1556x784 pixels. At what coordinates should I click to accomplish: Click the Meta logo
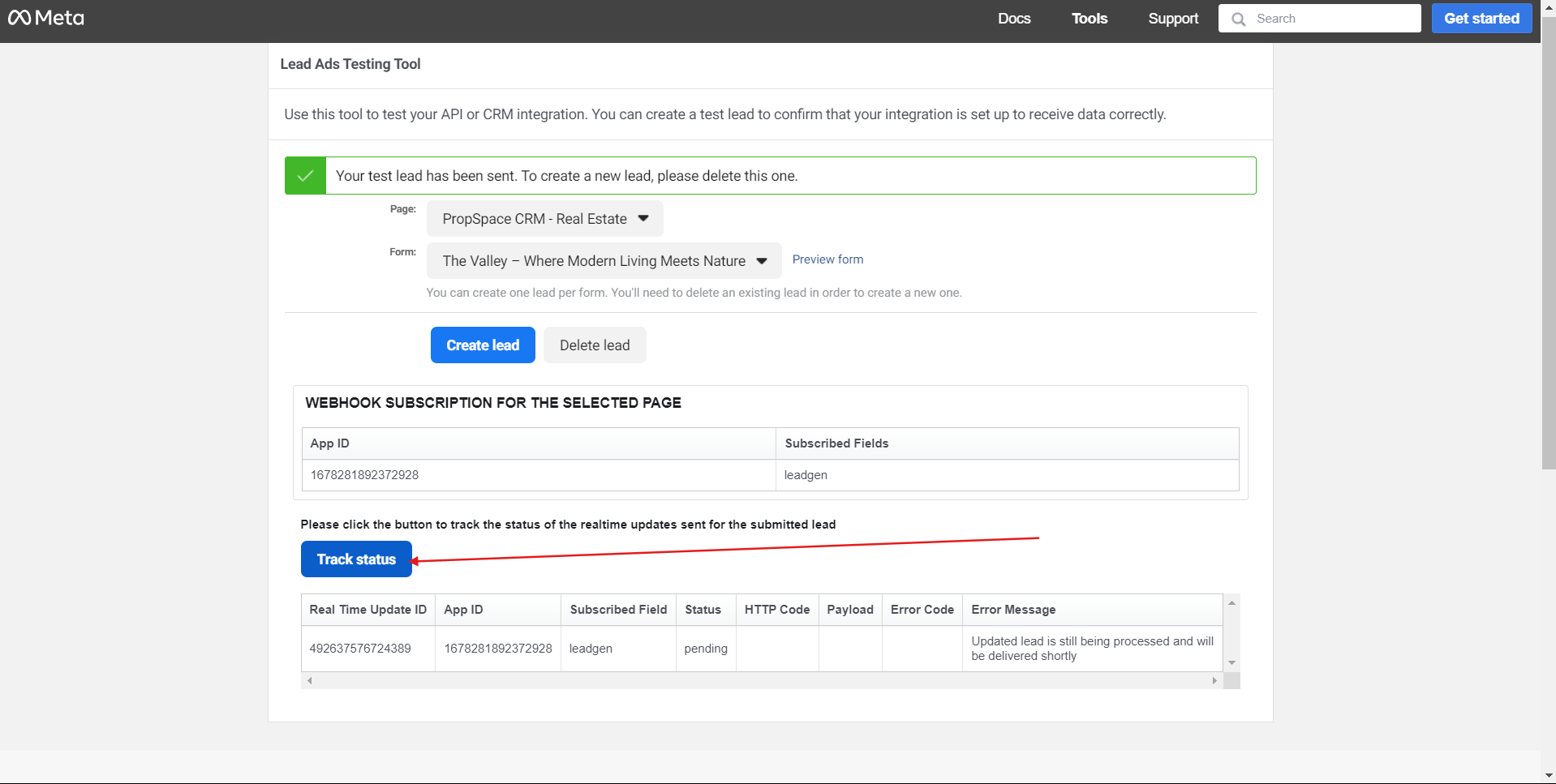[x=46, y=18]
